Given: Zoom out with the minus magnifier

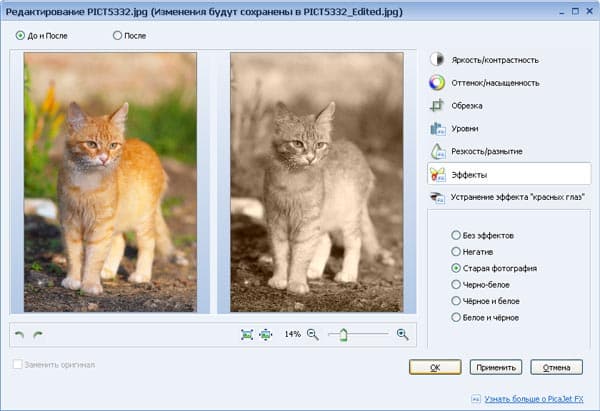Looking at the screenshot, I should pyautogui.click(x=313, y=334).
